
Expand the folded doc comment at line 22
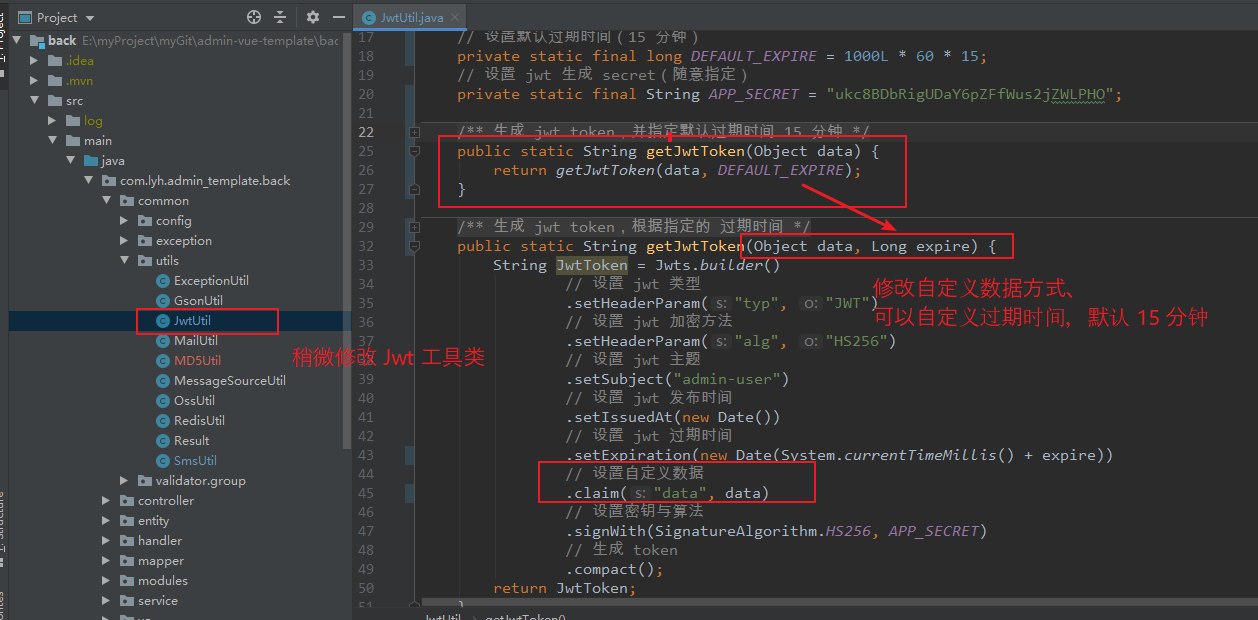[x=414, y=132]
